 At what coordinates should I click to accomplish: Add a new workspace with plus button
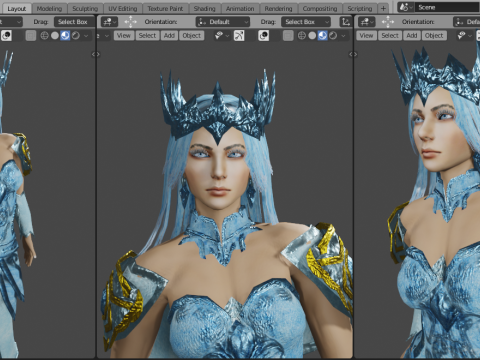tap(383, 8)
